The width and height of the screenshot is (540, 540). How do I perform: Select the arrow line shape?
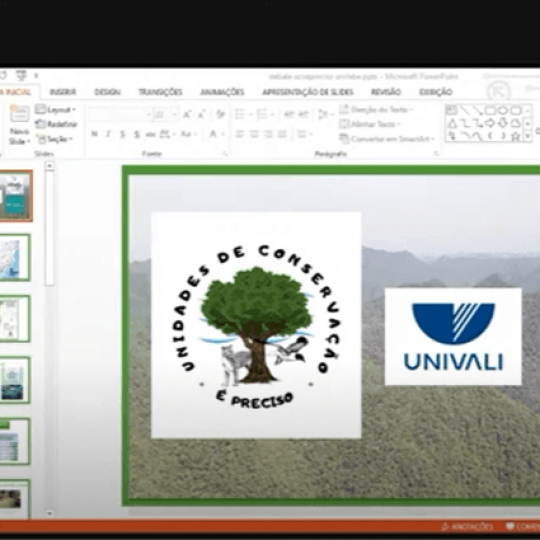477,111
